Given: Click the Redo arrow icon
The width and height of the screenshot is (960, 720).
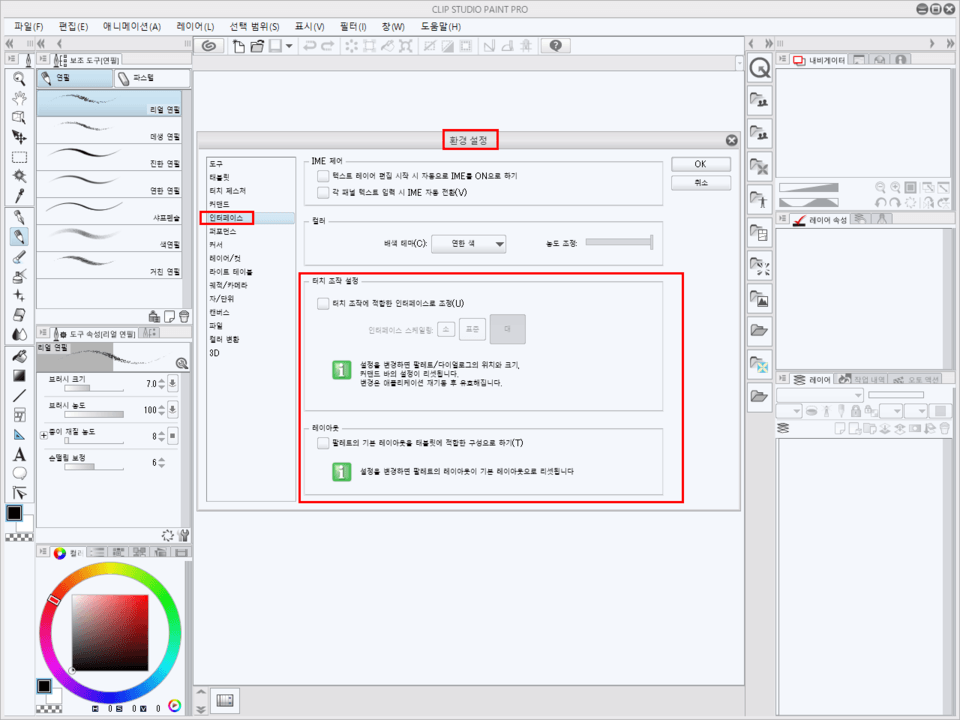Looking at the screenshot, I should [x=328, y=46].
